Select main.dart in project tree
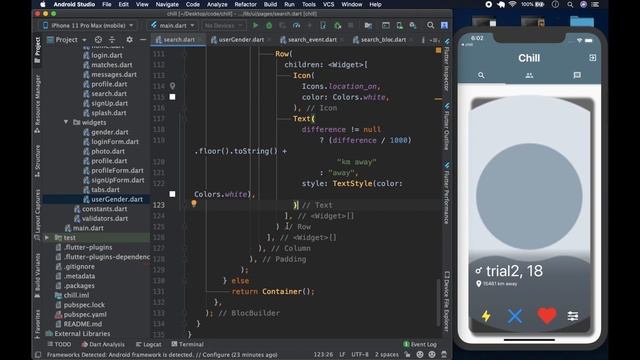The height and width of the screenshot is (360, 640). [88, 228]
